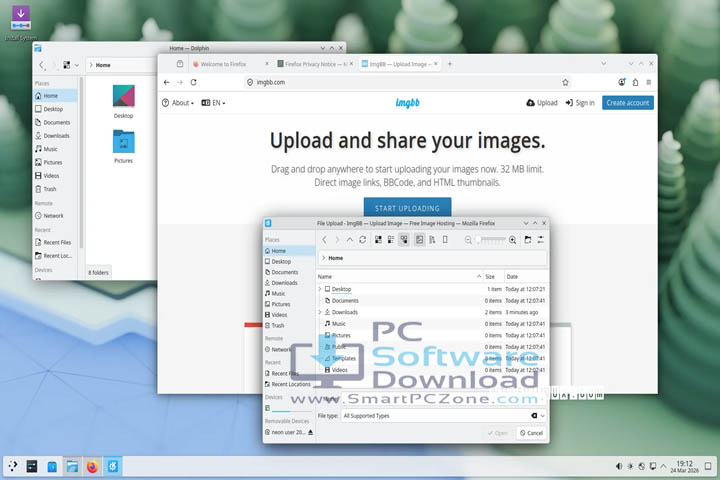Expand Desktop folder row in file dialog

320,289
